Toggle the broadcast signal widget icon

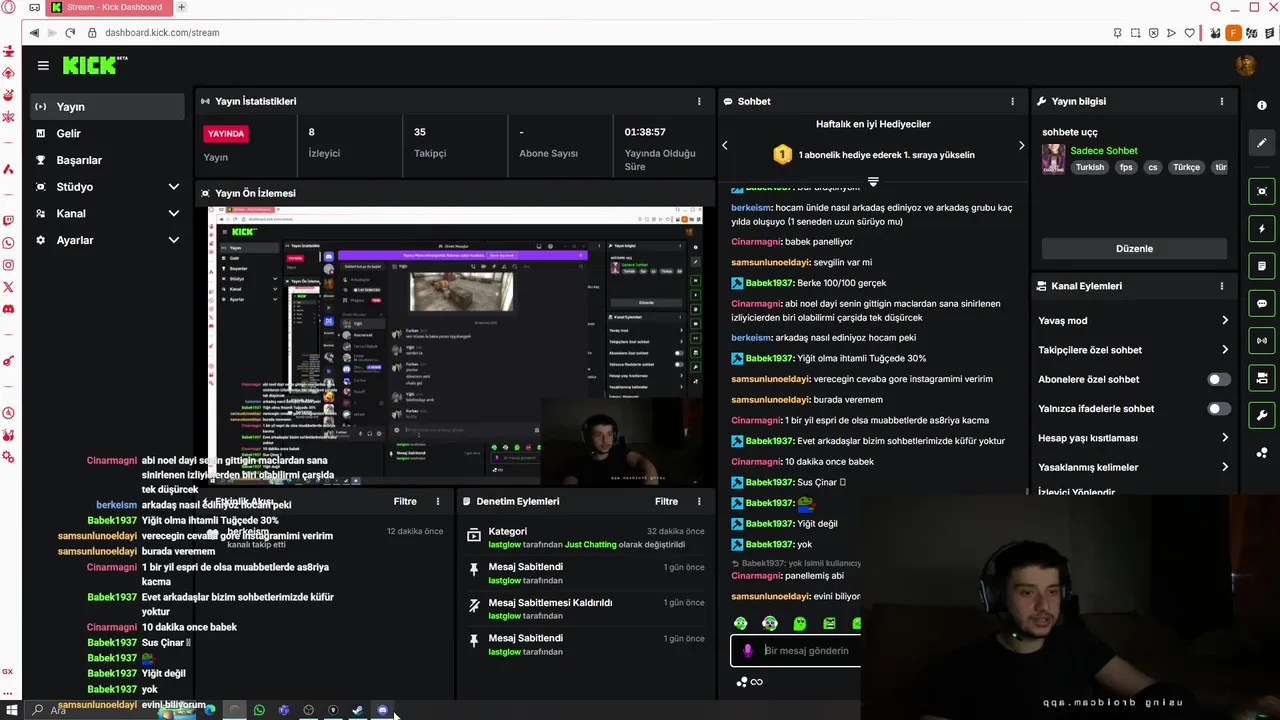point(1262,340)
